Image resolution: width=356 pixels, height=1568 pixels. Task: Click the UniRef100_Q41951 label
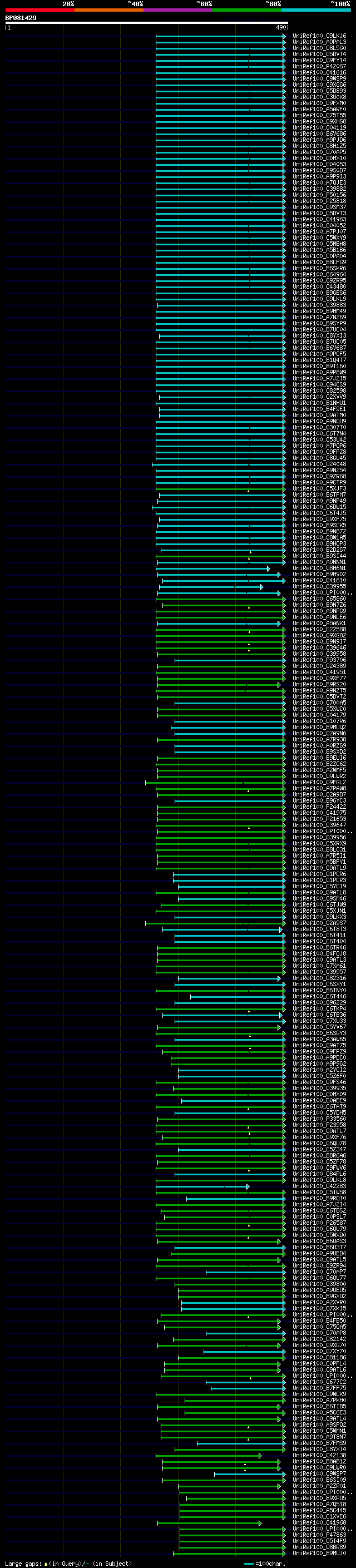click(x=319, y=672)
